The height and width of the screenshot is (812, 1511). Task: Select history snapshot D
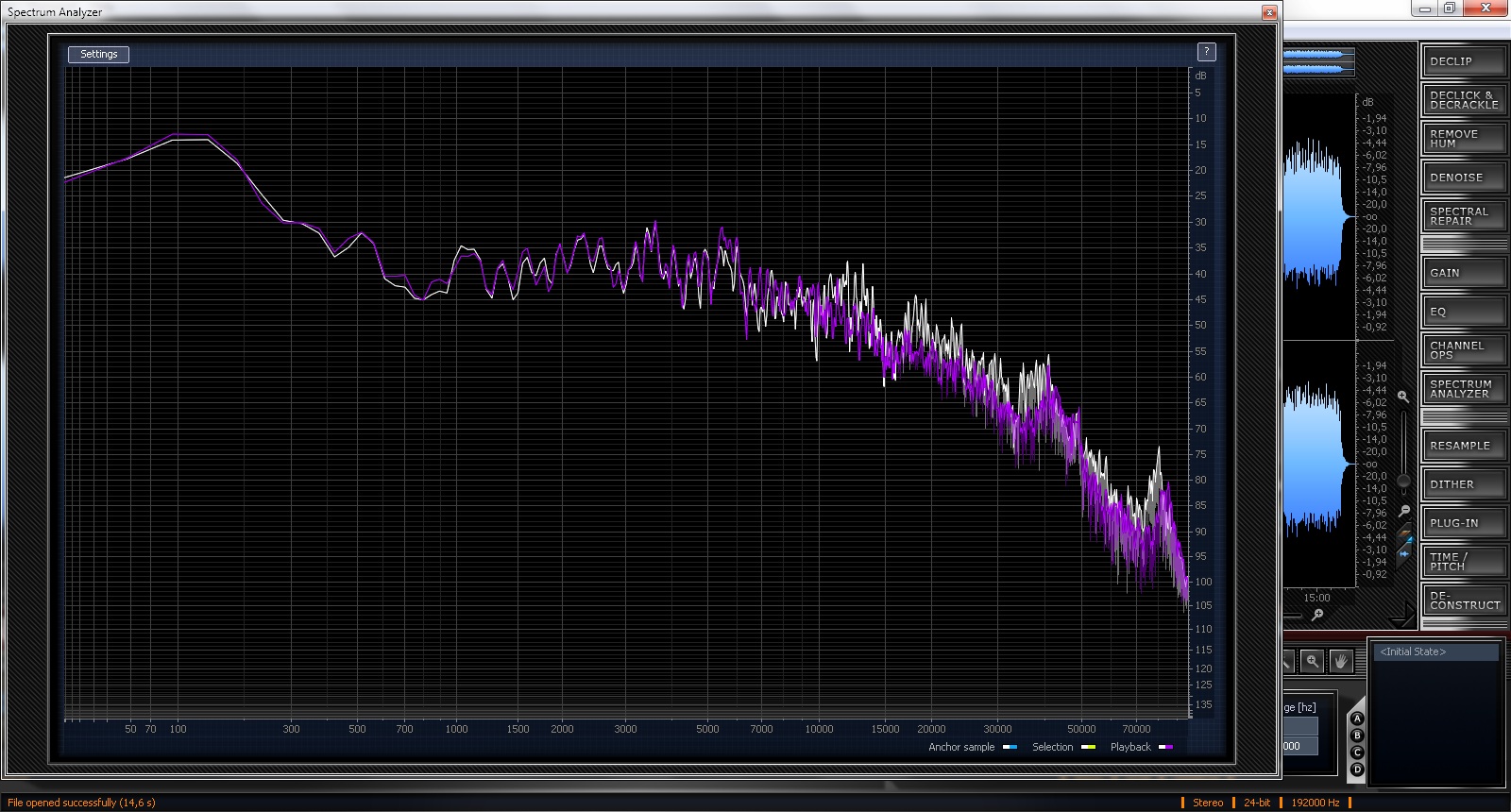(x=1358, y=770)
